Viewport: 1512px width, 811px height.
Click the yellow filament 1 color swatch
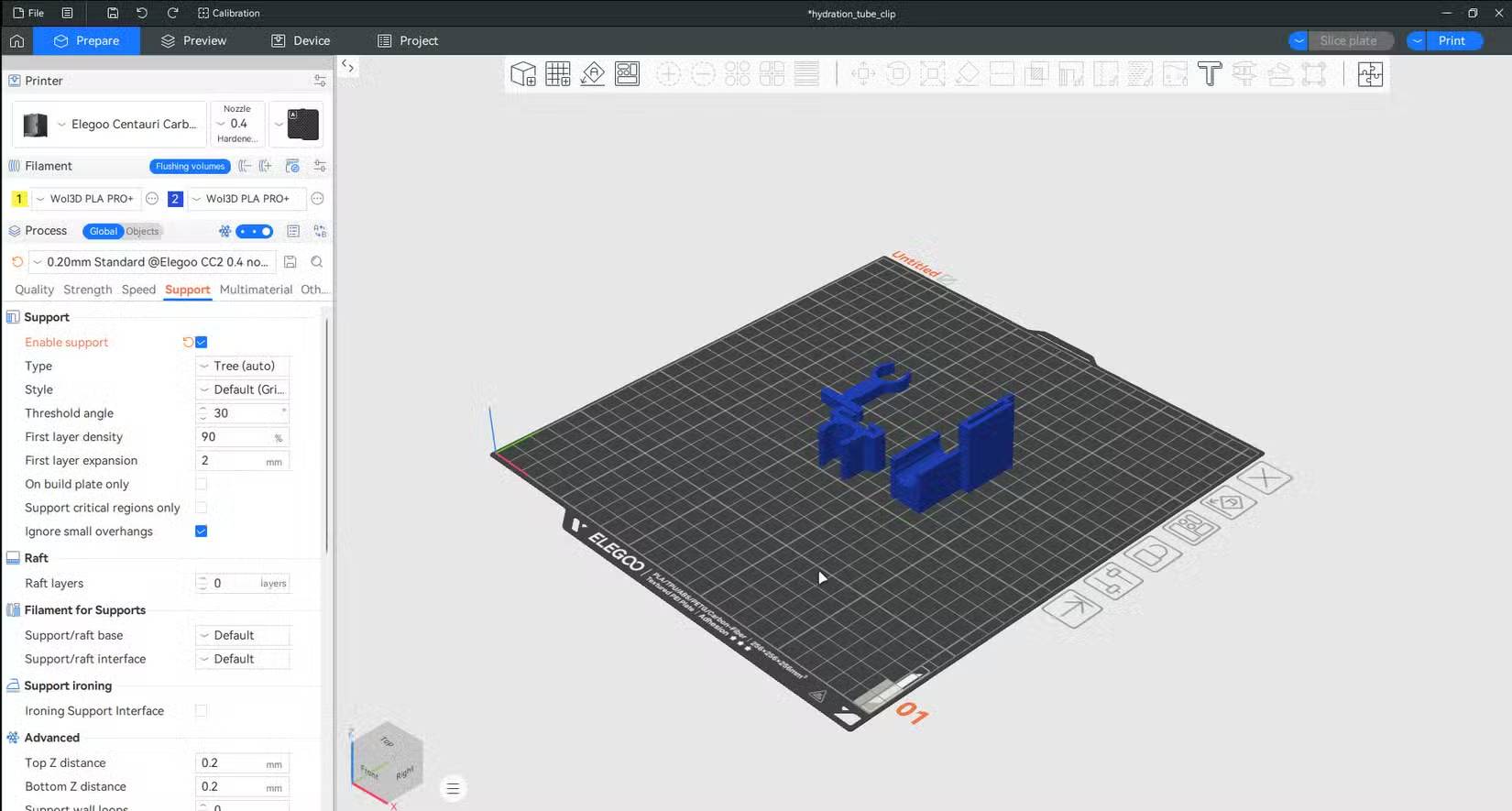[x=19, y=199]
